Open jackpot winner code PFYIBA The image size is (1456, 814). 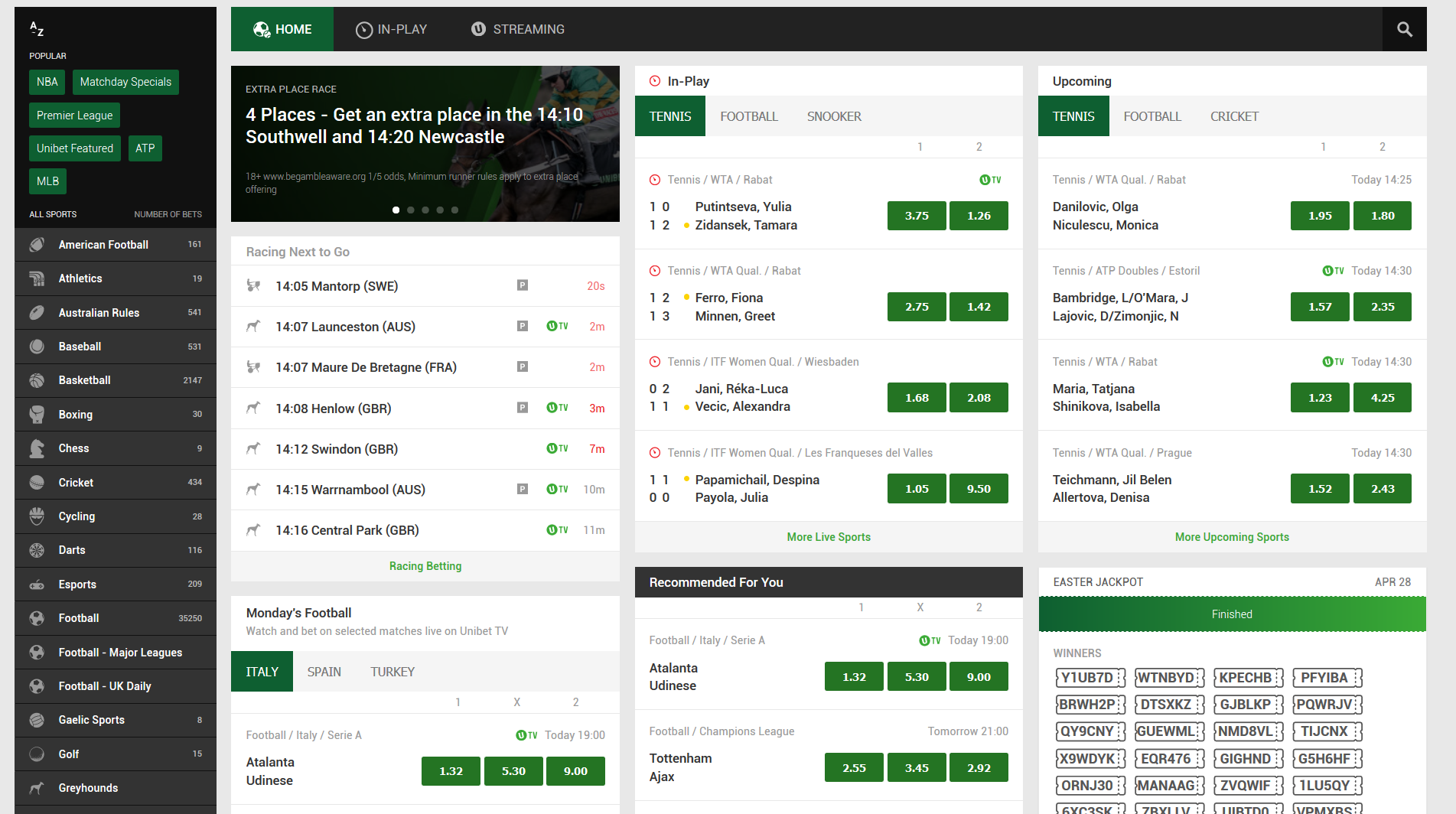[x=1327, y=678]
